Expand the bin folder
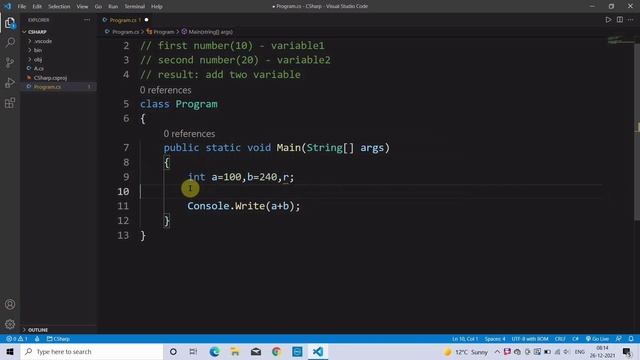Viewport: 640px width, 360px height. click(x=37, y=50)
